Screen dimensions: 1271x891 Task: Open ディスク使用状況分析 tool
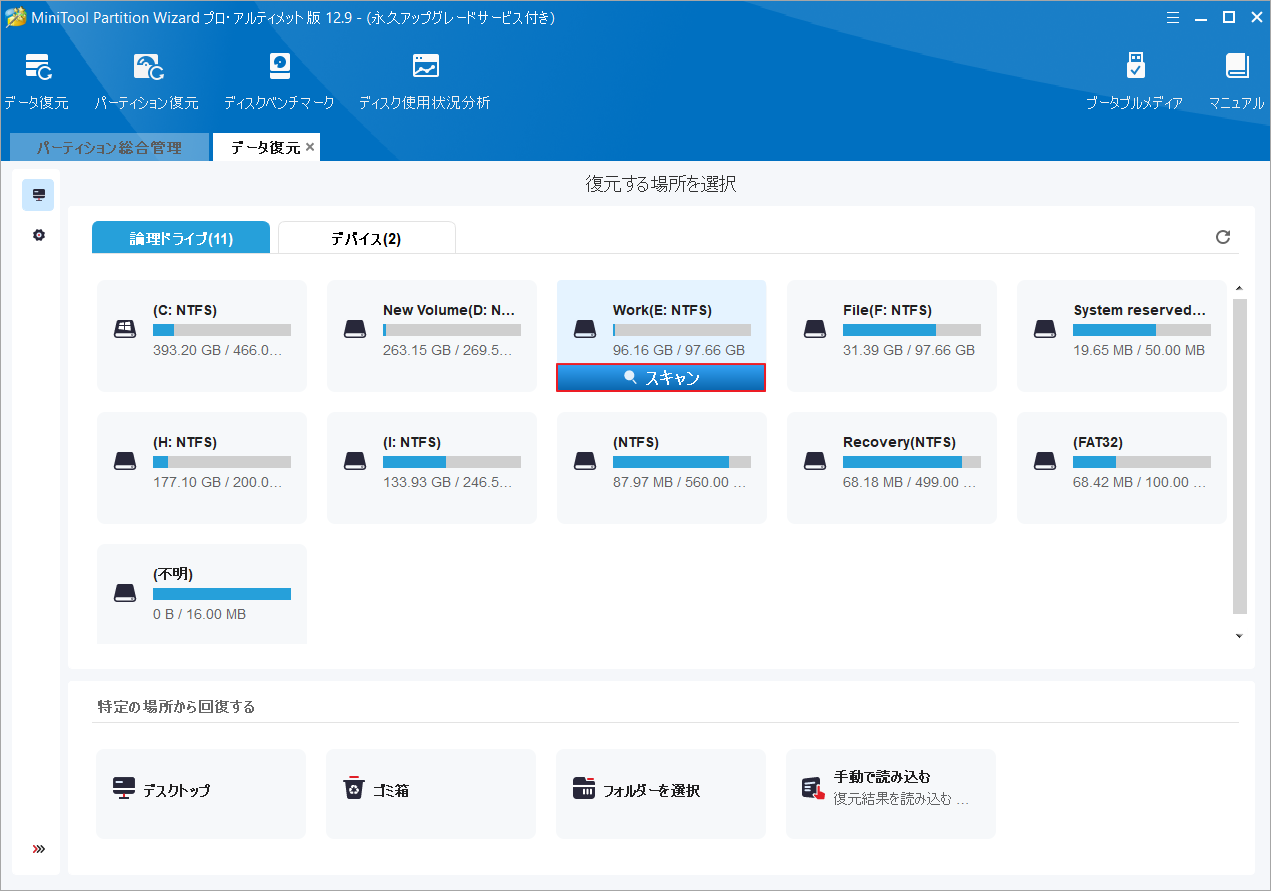tap(425, 68)
